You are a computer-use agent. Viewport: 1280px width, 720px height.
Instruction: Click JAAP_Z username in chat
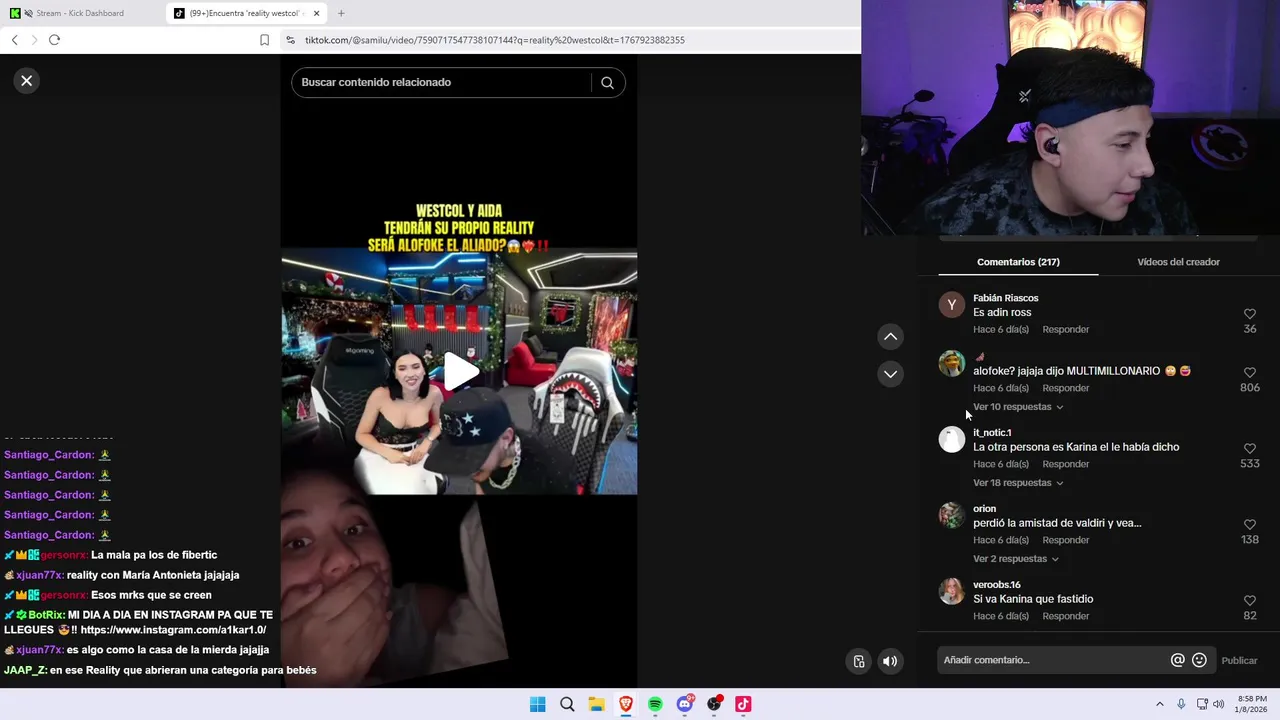pos(25,670)
